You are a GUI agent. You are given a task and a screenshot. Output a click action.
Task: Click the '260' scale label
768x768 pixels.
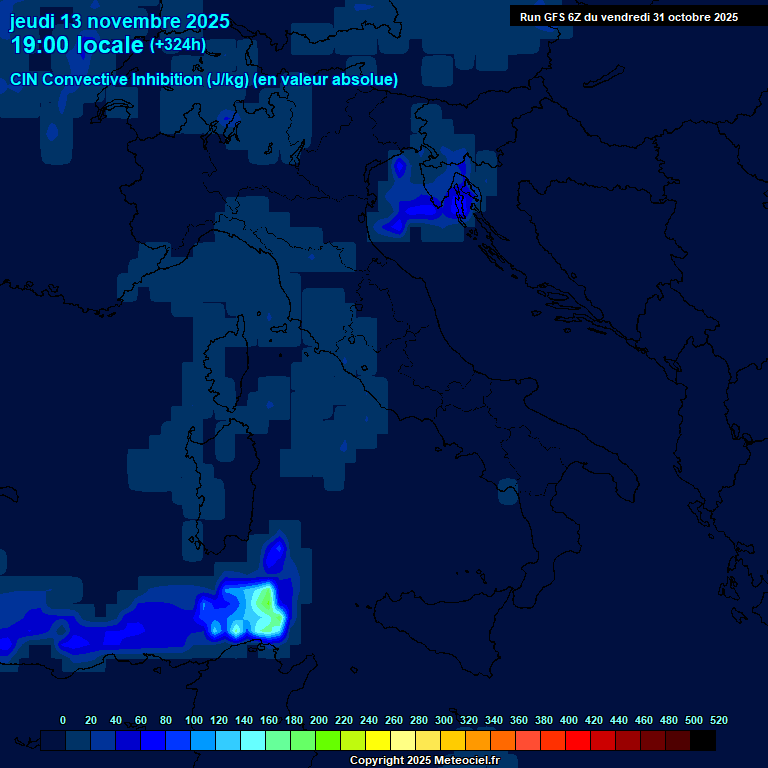(394, 720)
